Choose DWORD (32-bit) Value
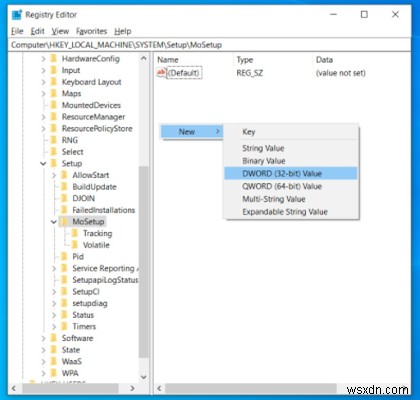The height and width of the screenshot is (400, 420). click(x=291, y=173)
